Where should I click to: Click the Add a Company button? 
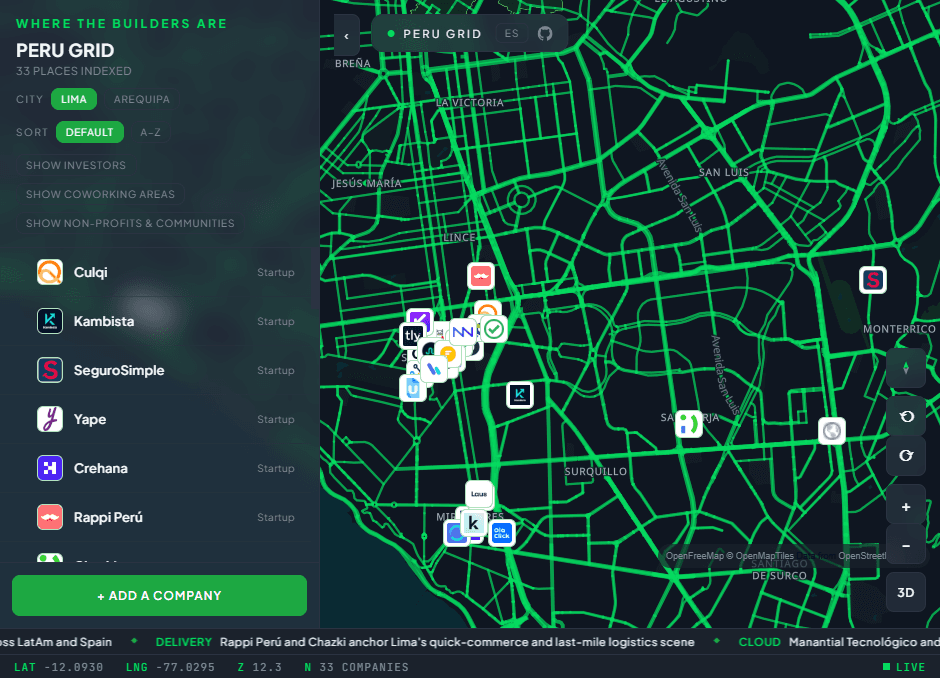(x=159, y=595)
